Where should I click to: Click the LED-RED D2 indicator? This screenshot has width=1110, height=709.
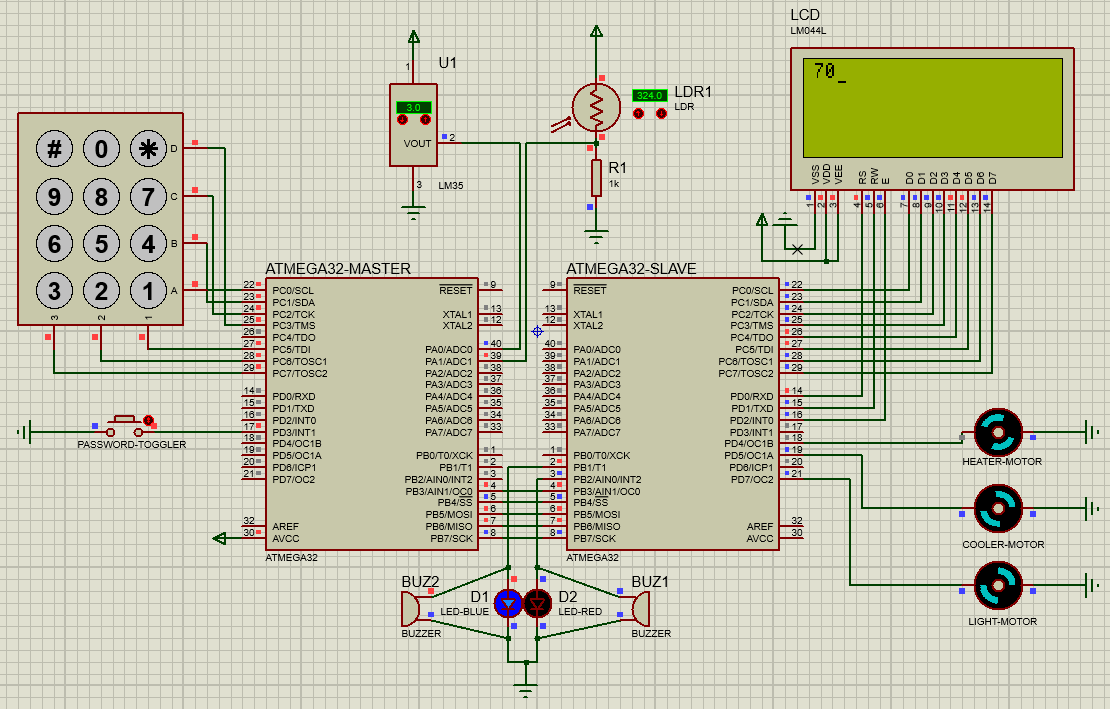click(x=537, y=604)
